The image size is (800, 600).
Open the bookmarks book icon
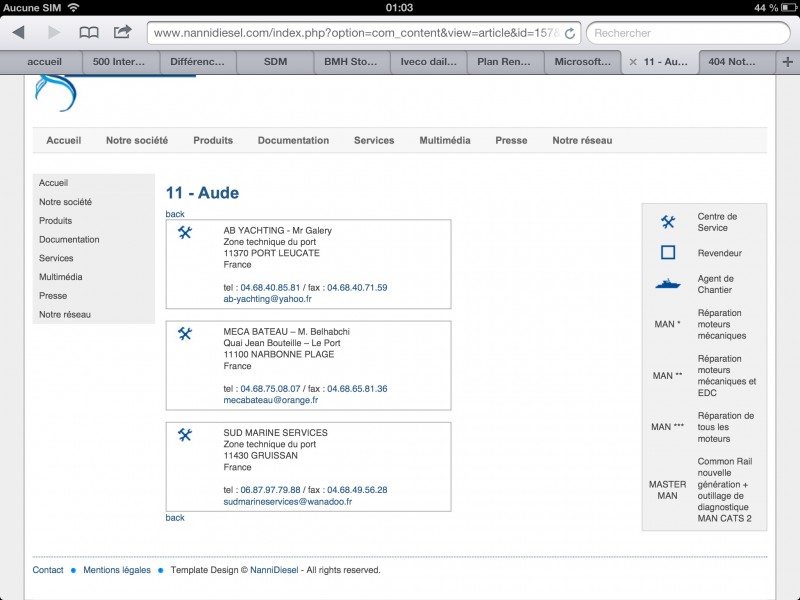pos(89,33)
